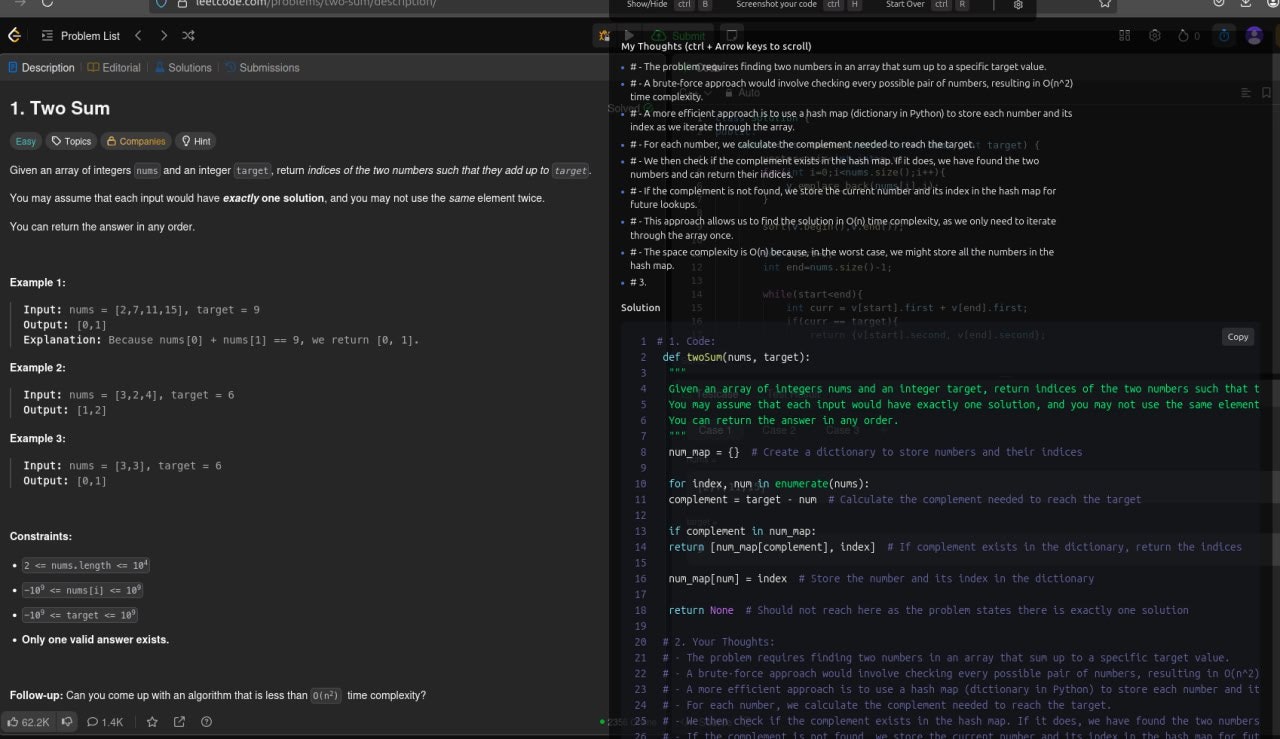1280x739 pixels.
Task: Switch to the Description tab
Action: click(x=41, y=68)
